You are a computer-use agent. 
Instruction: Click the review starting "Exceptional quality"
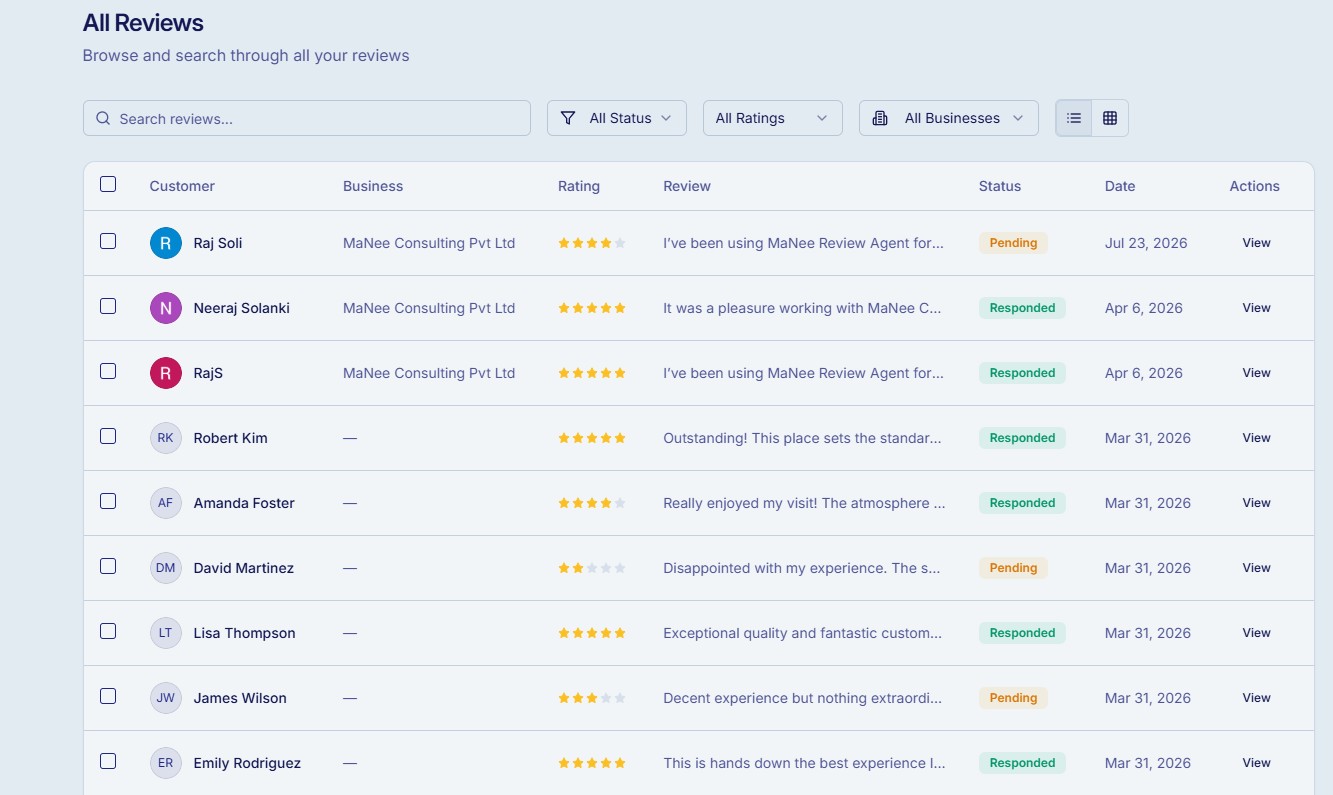(803, 633)
